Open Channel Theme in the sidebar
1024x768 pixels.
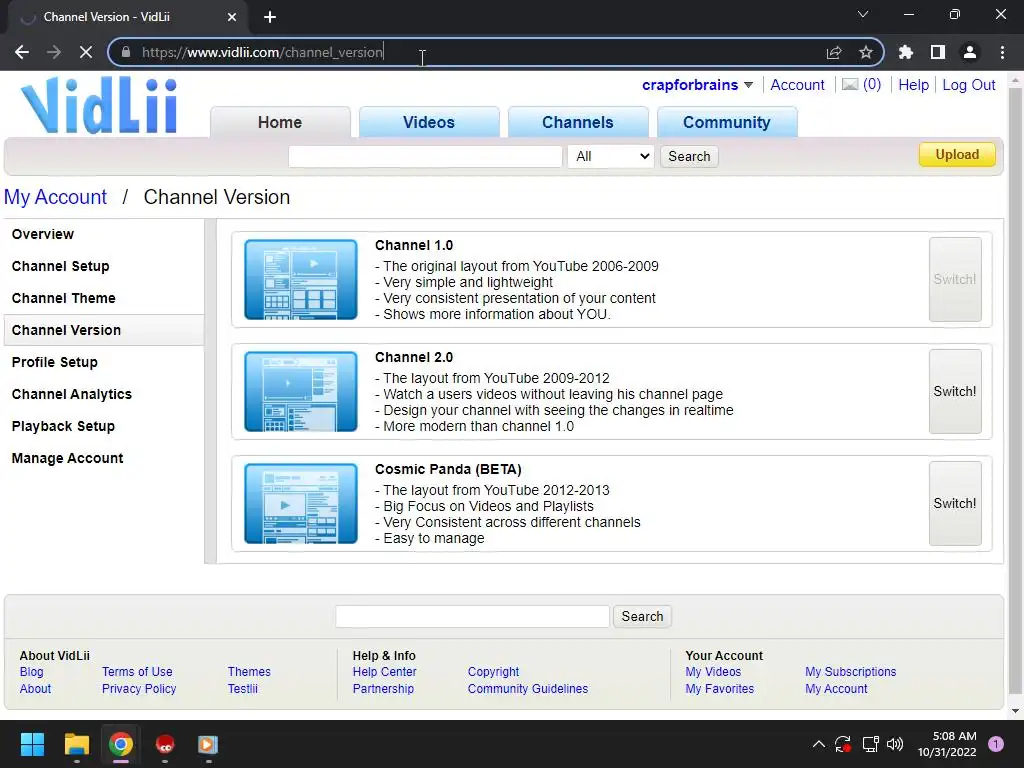63,298
